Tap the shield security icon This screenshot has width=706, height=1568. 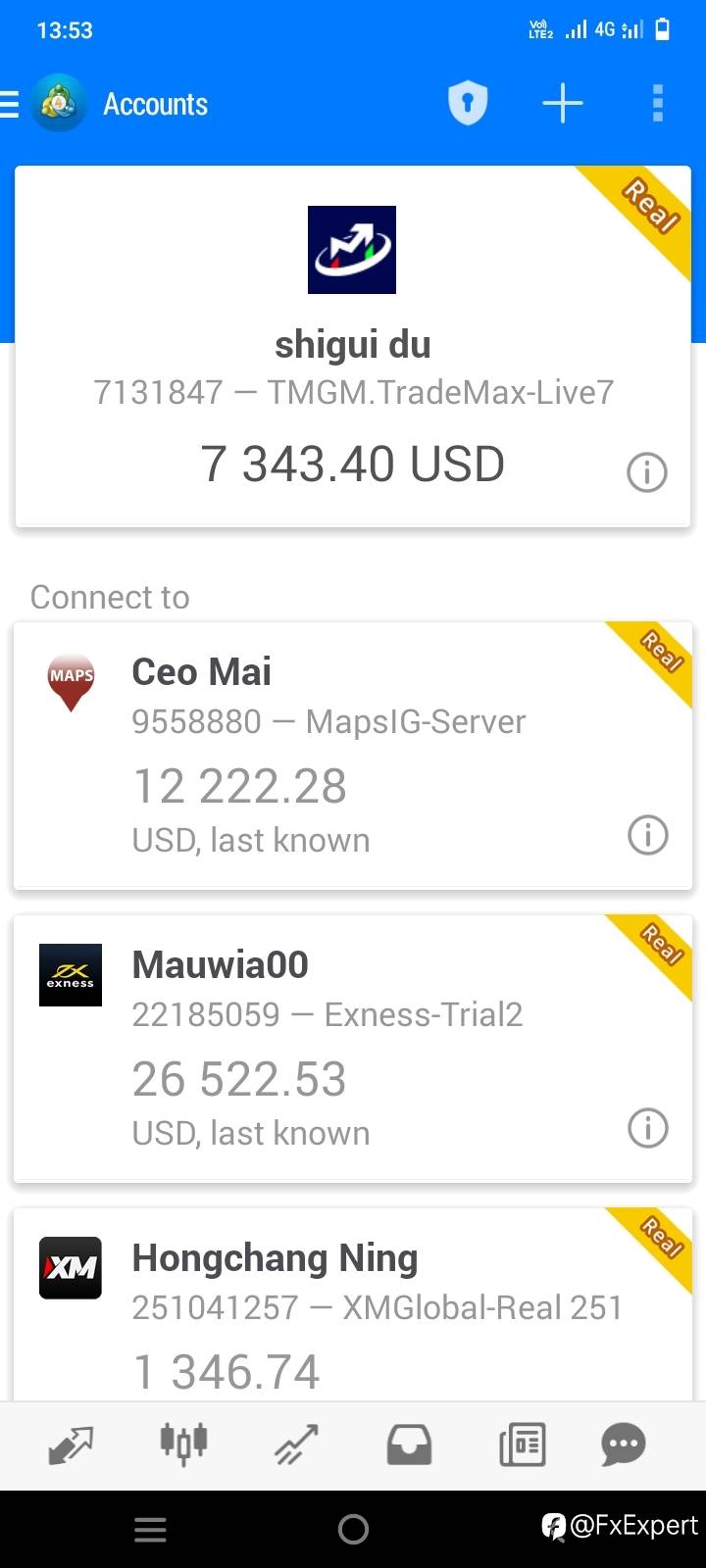468,103
